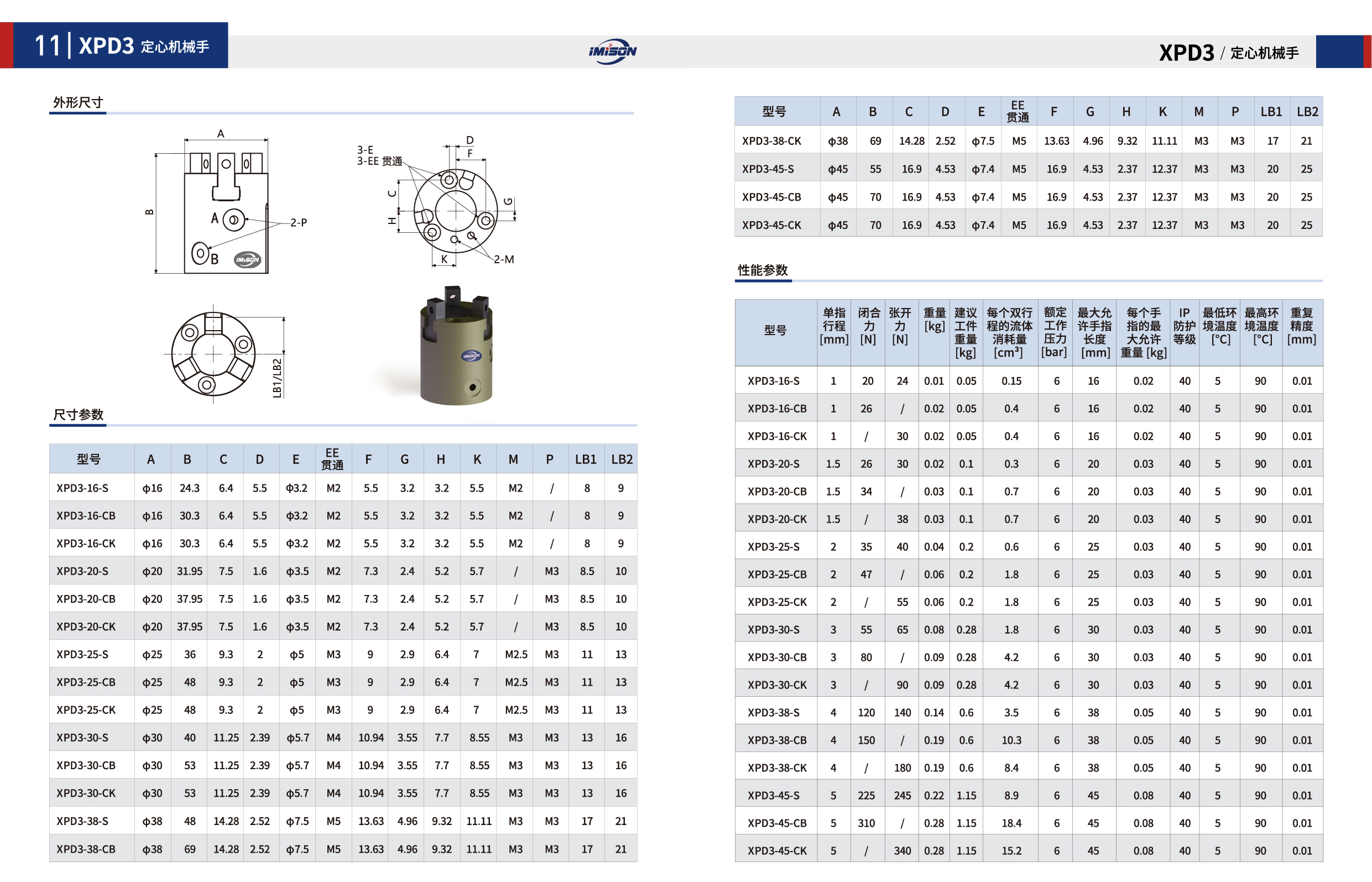Click 'XPD3-16-S' in the performance table

pyautogui.click(x=773, y=381)
